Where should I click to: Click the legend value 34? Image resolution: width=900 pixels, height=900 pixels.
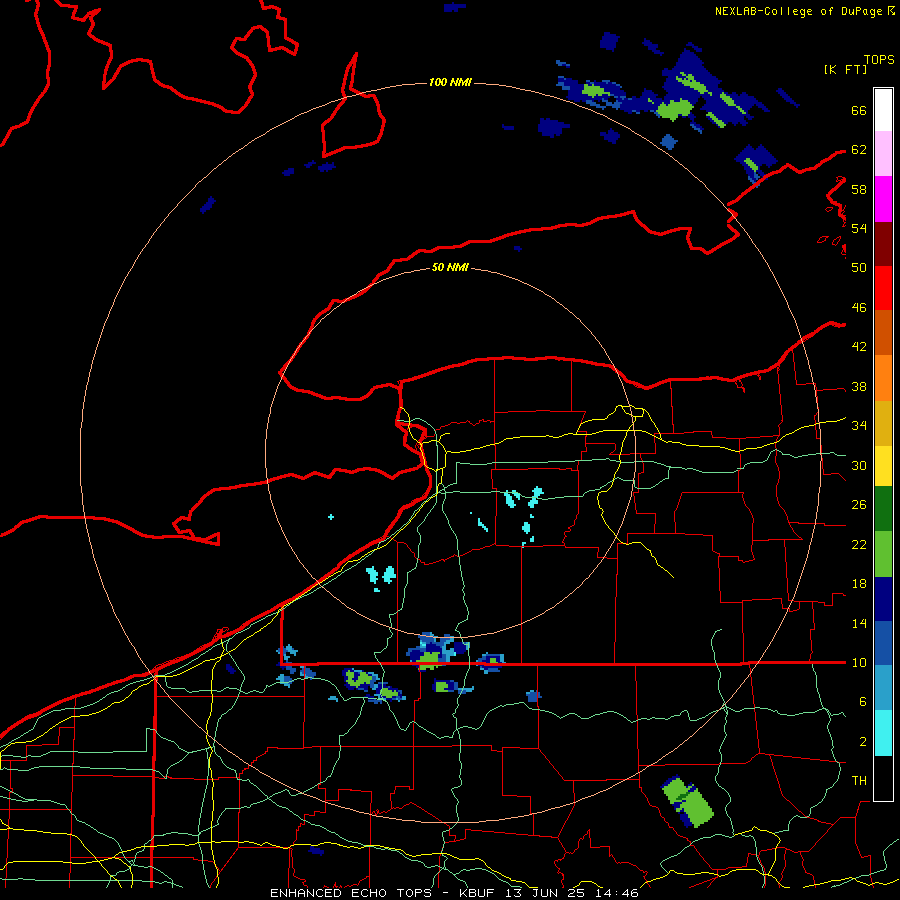point(859,425)
